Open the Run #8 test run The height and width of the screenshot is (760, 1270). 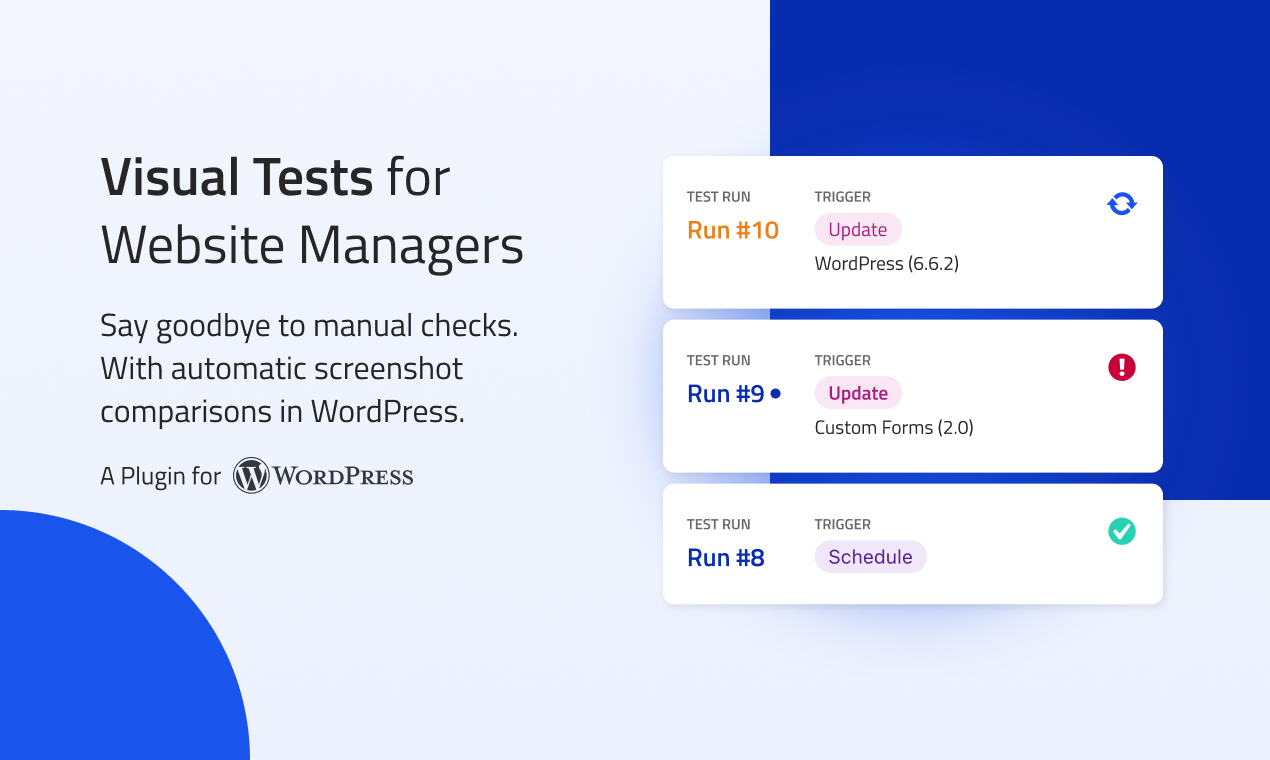tap(726, 558)
